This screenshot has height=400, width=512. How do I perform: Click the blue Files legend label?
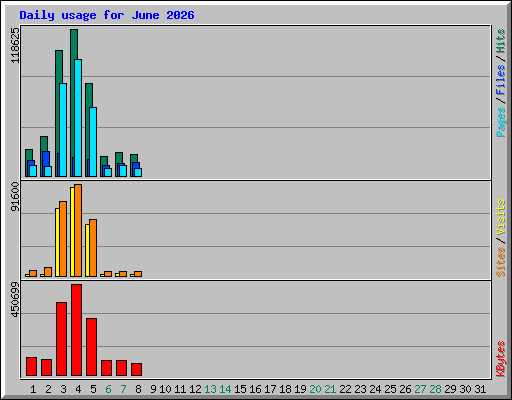501,79
